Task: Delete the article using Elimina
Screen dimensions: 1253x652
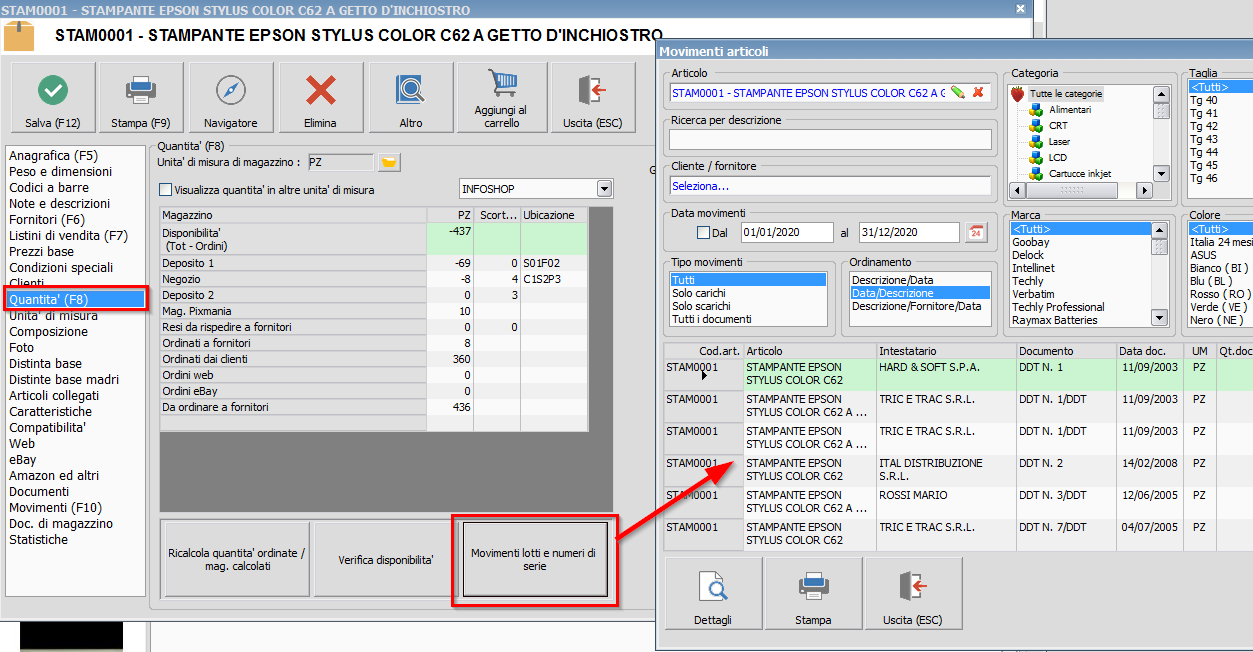Action: [x=321, y=97]
